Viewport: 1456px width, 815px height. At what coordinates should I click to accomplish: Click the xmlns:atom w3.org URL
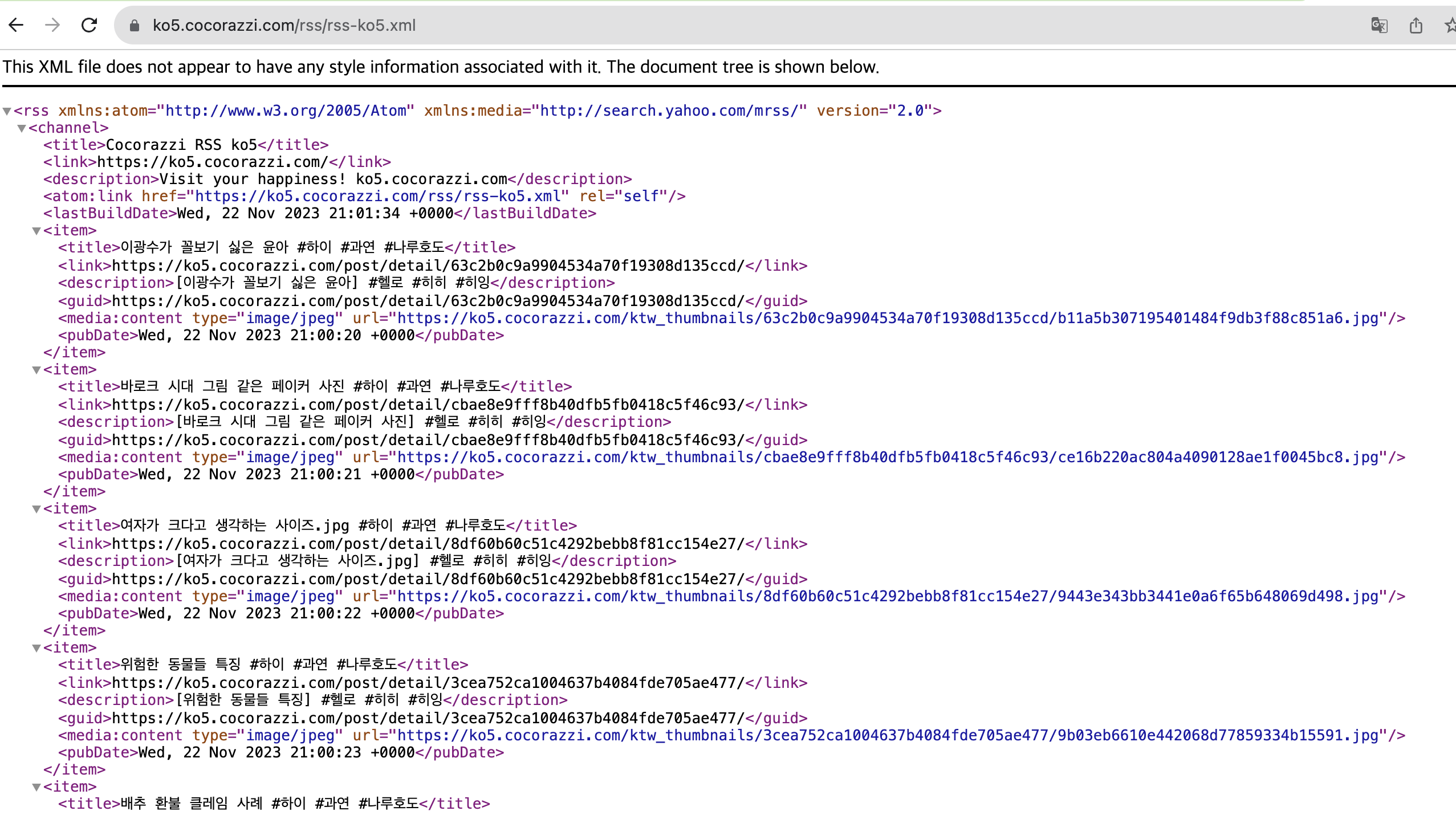pyautogui.click(x=285, y=111)
